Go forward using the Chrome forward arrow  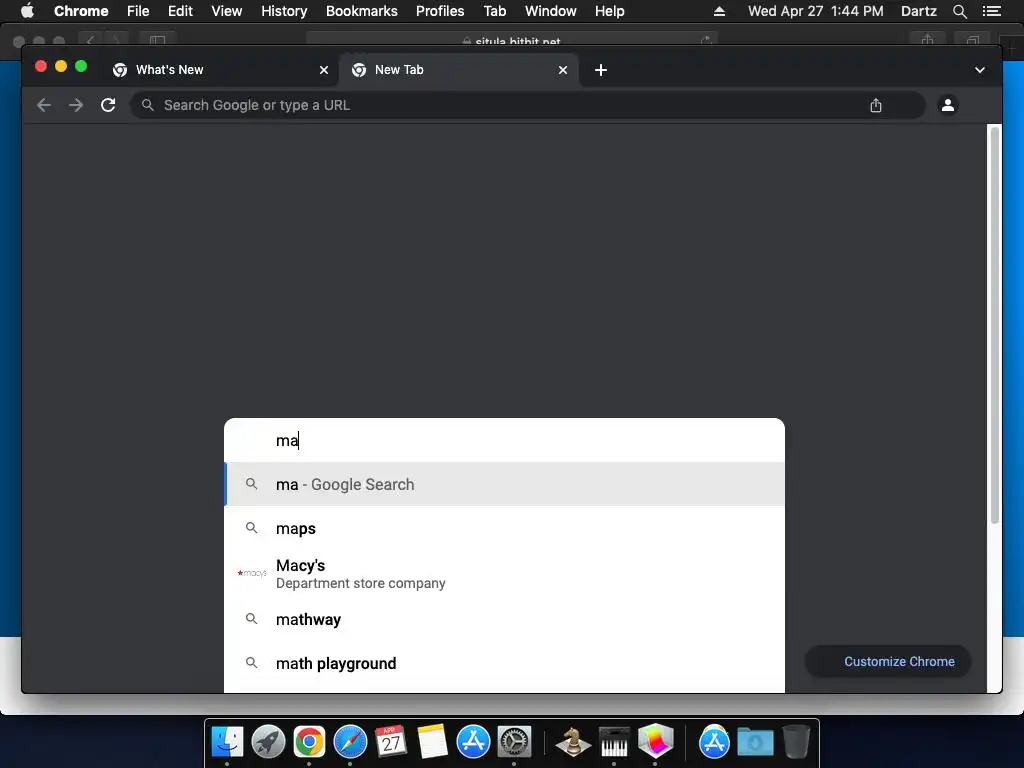coord(76,105)
